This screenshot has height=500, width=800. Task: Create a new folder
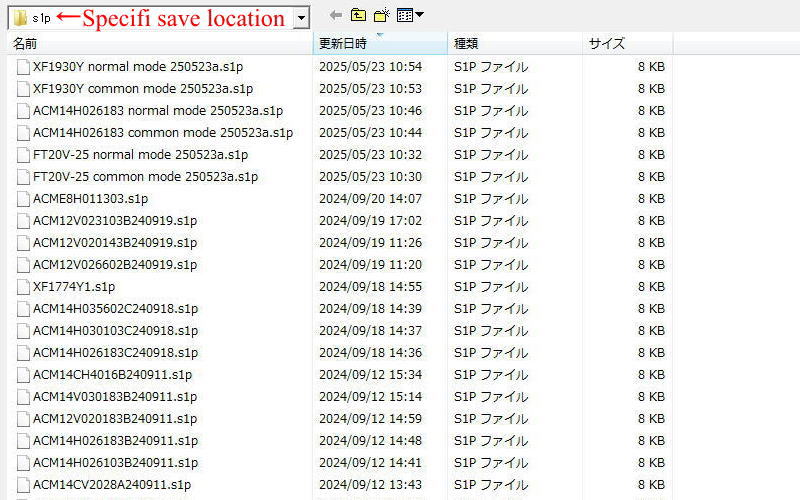(x=382, y=15)
